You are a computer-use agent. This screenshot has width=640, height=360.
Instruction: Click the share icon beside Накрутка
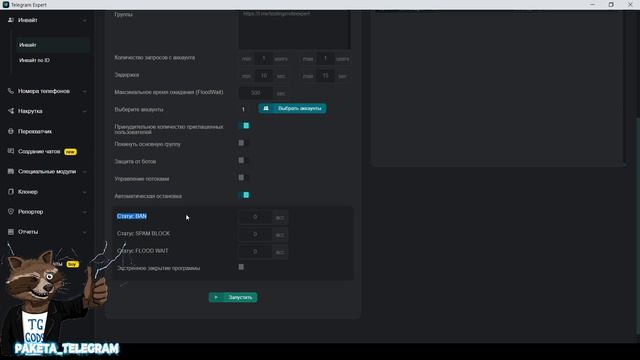click(11, 111)
